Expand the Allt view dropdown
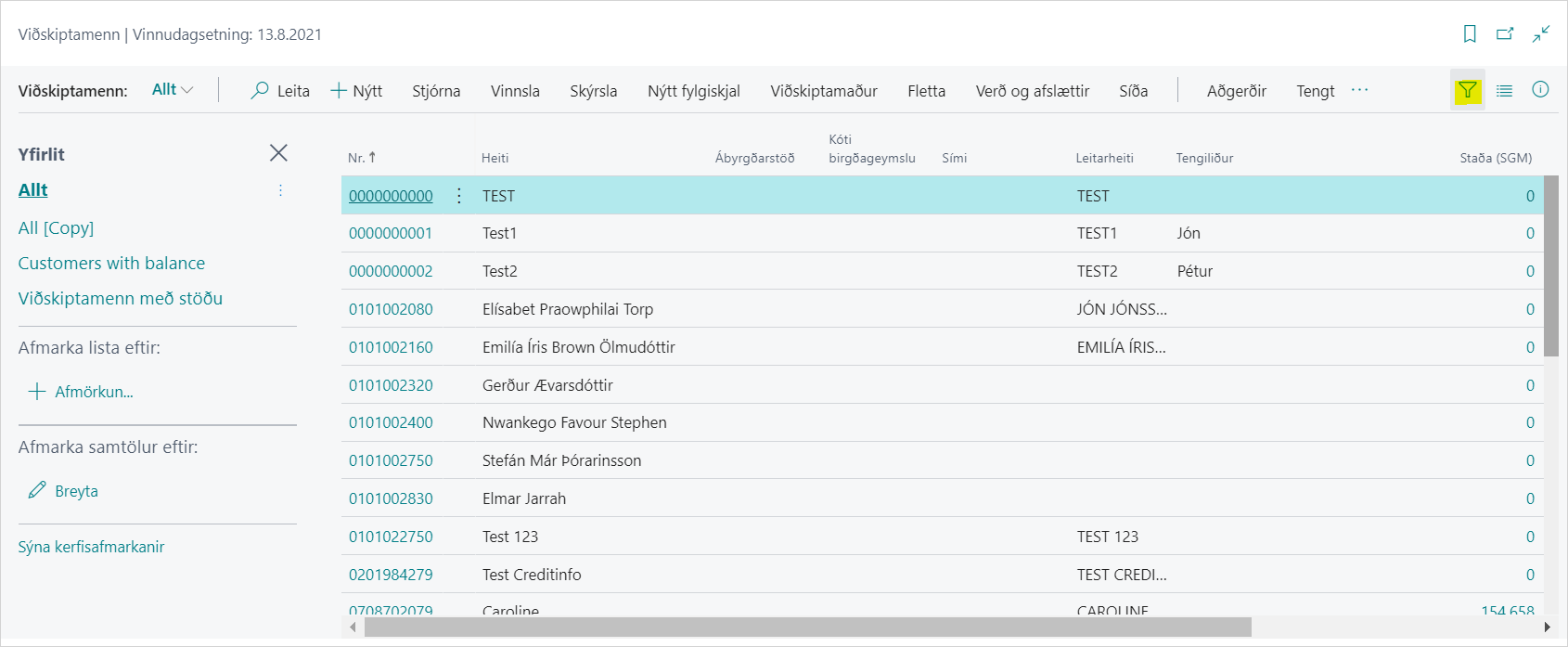The width and height of the screenshot is (1568, 647). click(x=173, y=90)
